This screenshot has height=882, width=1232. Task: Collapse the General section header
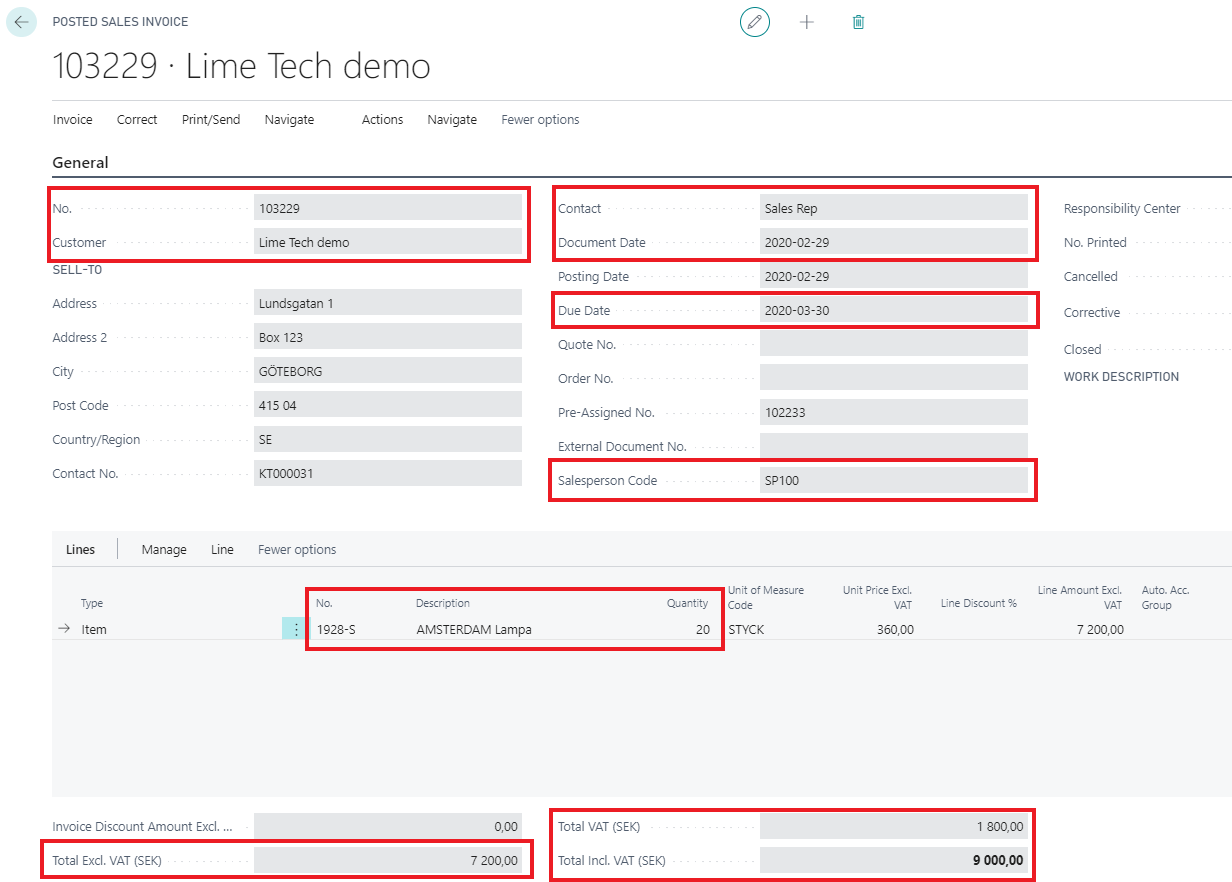pyautogui.click(x=80, y=163)
